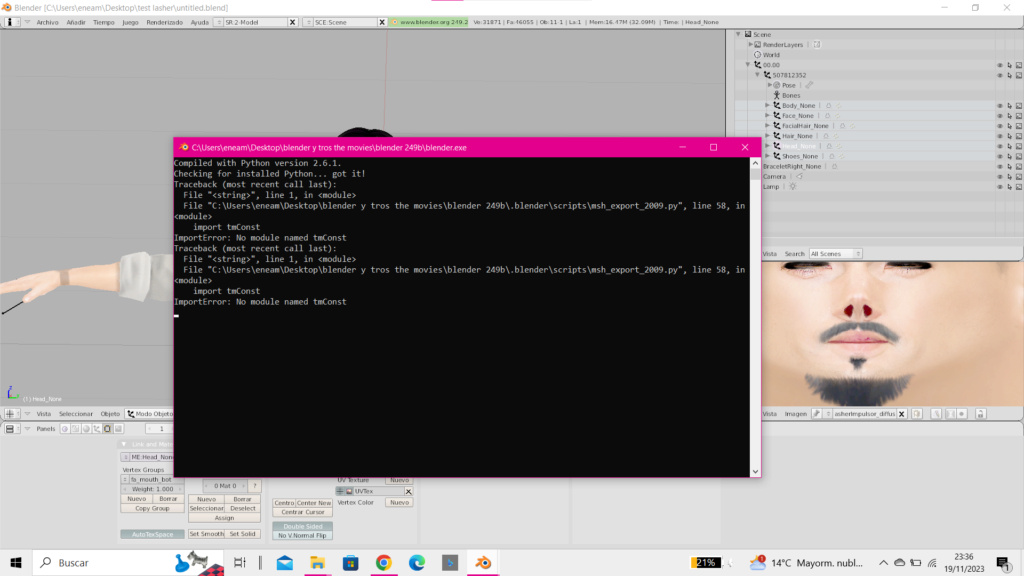The width and height of the screenshot is (1024, 576).
Task: Open the Scene panels icon
Action: point(118,429)
